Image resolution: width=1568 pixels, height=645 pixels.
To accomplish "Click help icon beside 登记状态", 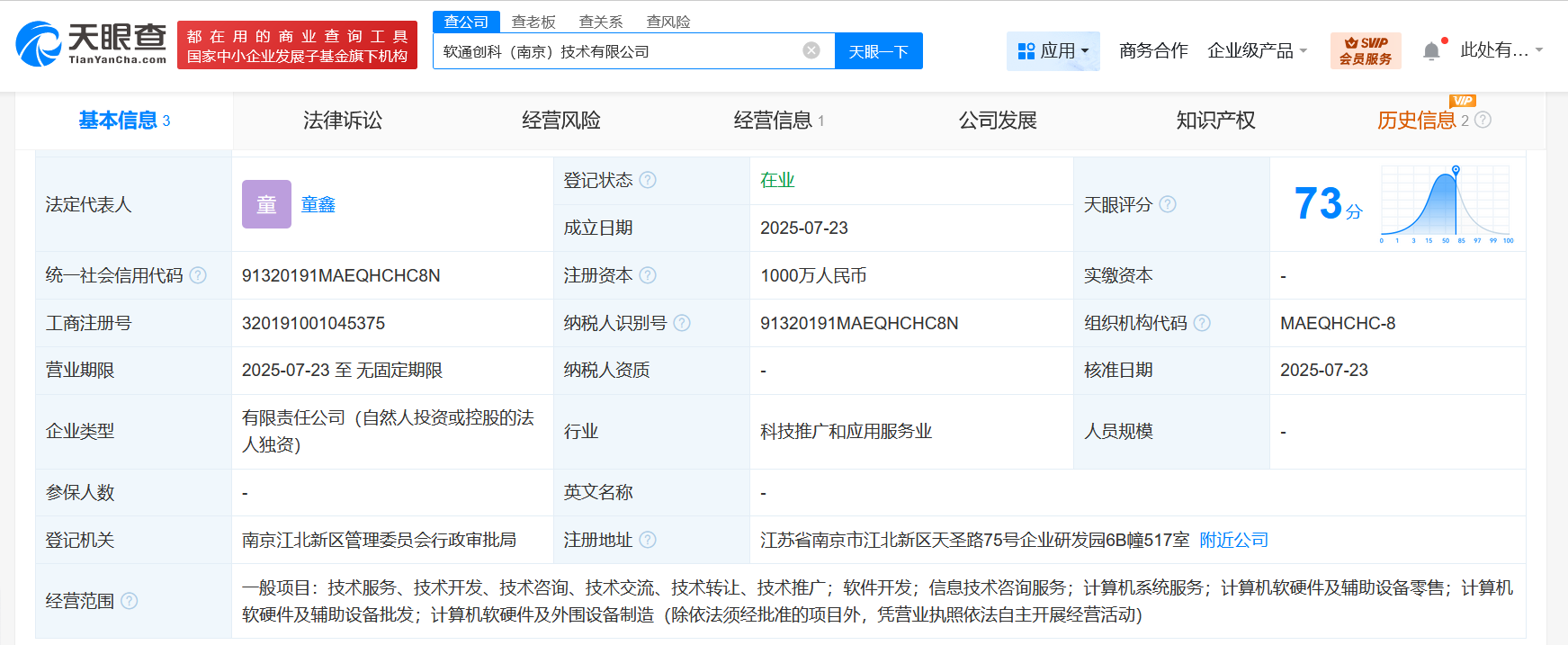I will (648, 180).
